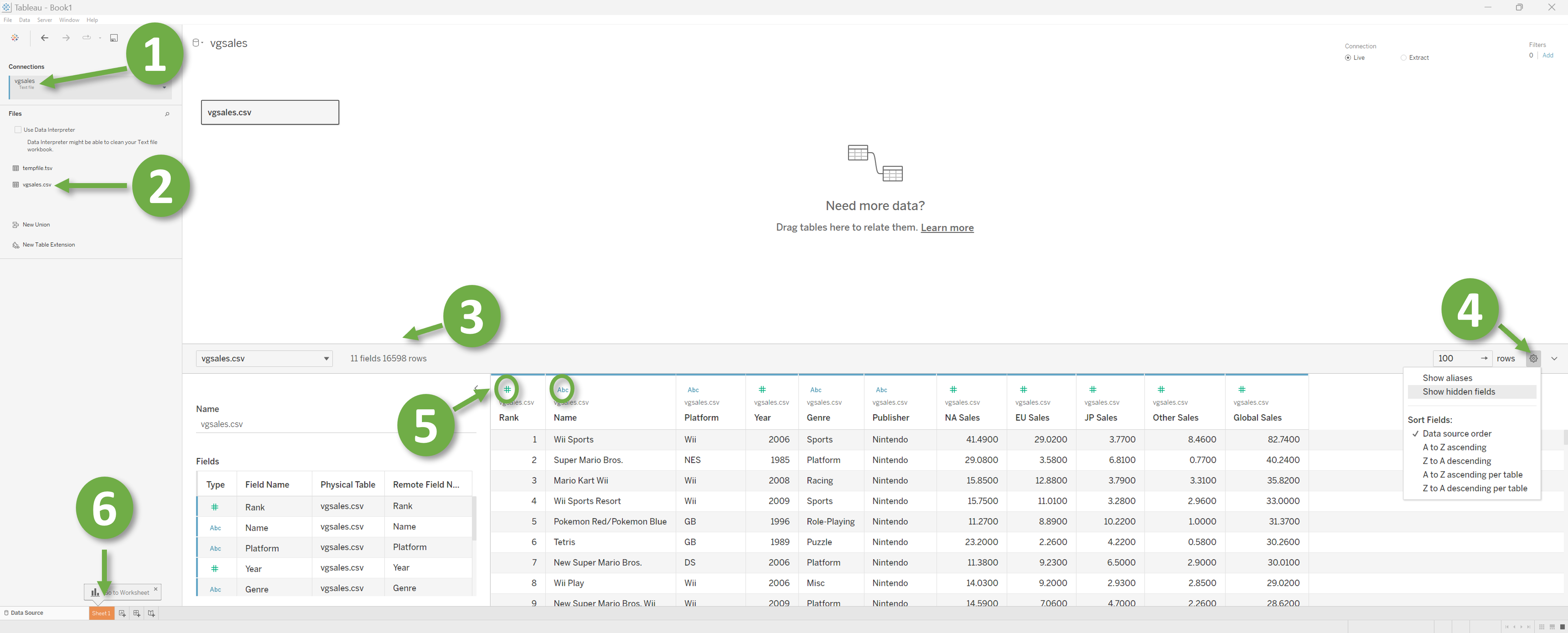Click the gear settings icon beside rows
Image resolution: width=1568 pixels, height=633 pixels.
tap(1533, 358)
